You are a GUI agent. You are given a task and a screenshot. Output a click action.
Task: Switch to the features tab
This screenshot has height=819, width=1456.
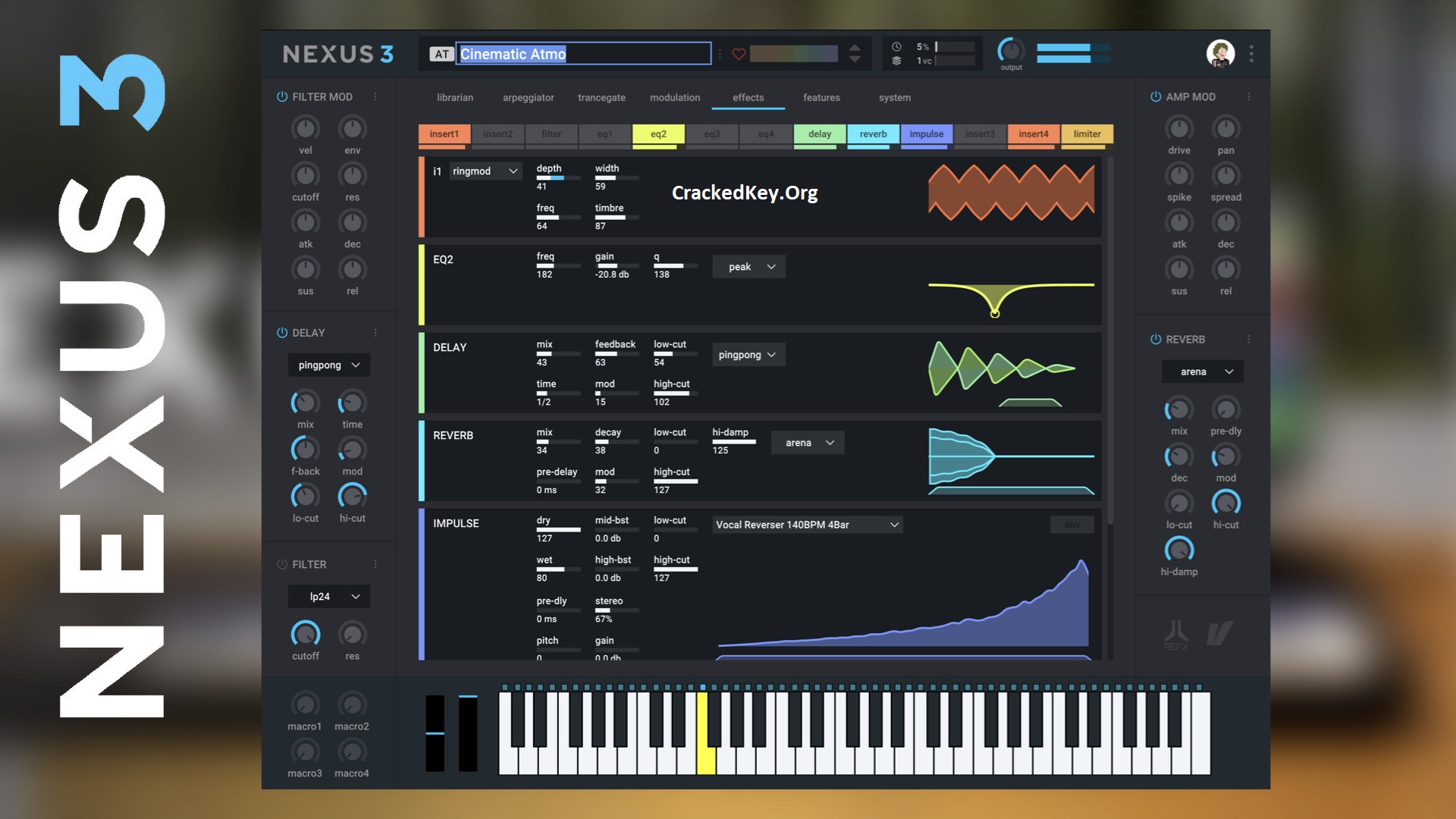coord(820,97)
